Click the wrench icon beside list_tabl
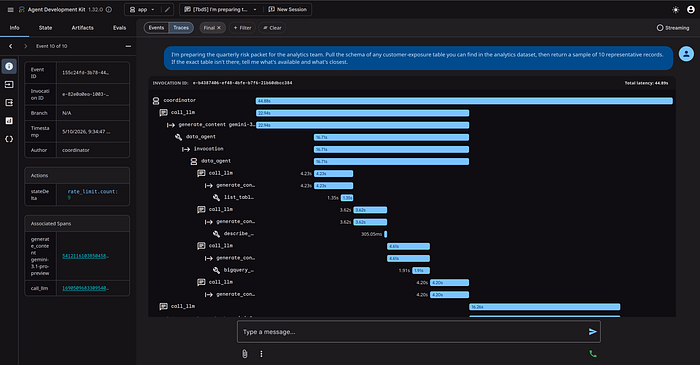700x365 pixels. click(216, 197)
